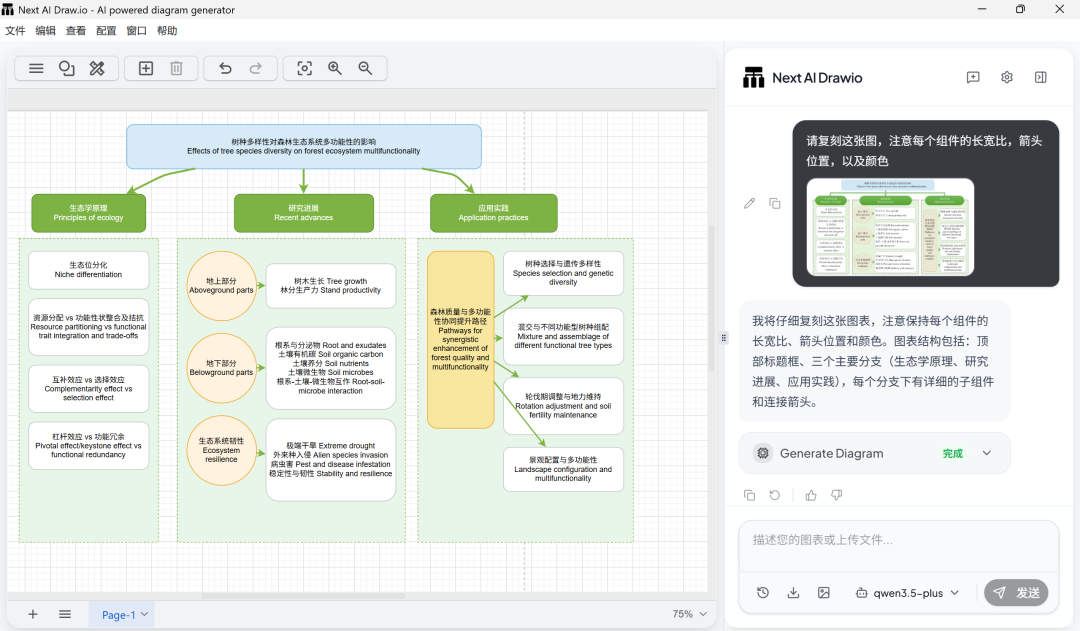This screenshot has height=631, width=1080.
Task: Expand the Generate Diagram result
Action: click(986, 453)
